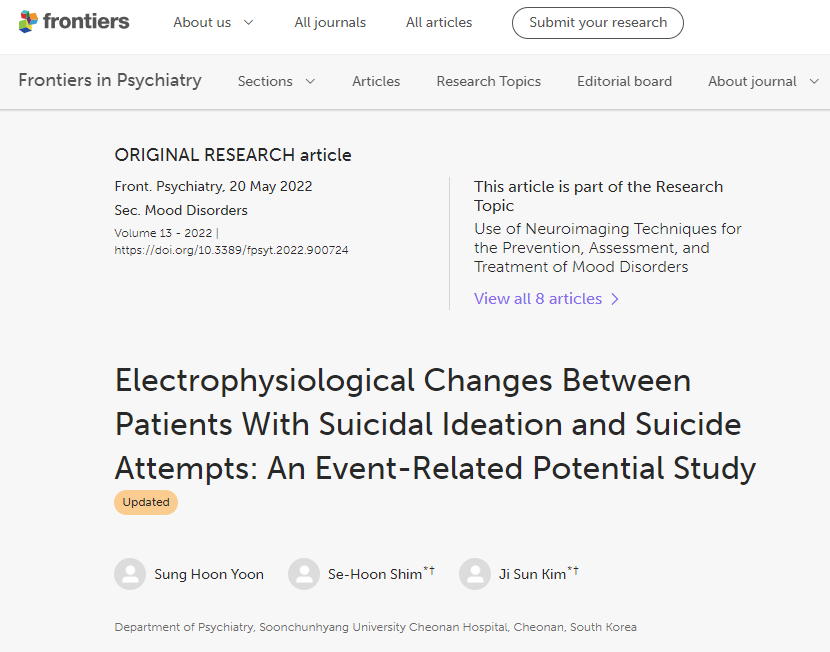Click the Updated badge
This screenshot has width=830, height=652.
click(146, 502)
